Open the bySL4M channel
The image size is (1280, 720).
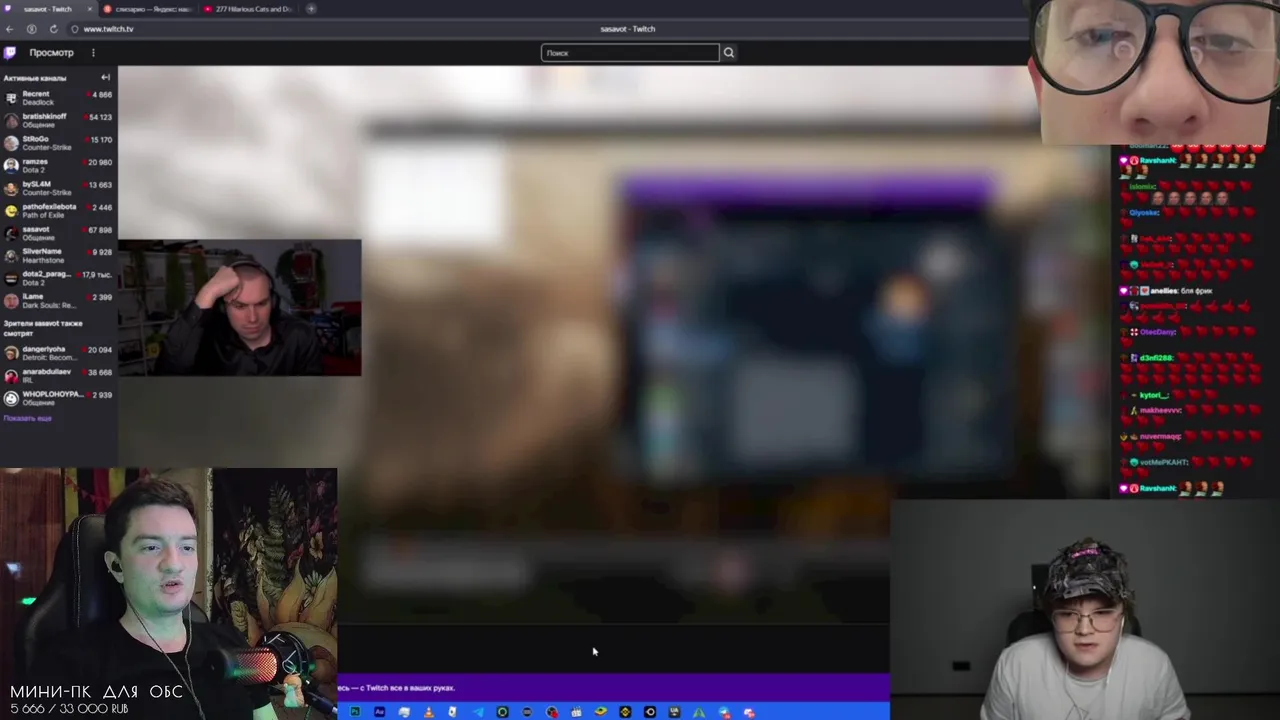pos(58,188)
